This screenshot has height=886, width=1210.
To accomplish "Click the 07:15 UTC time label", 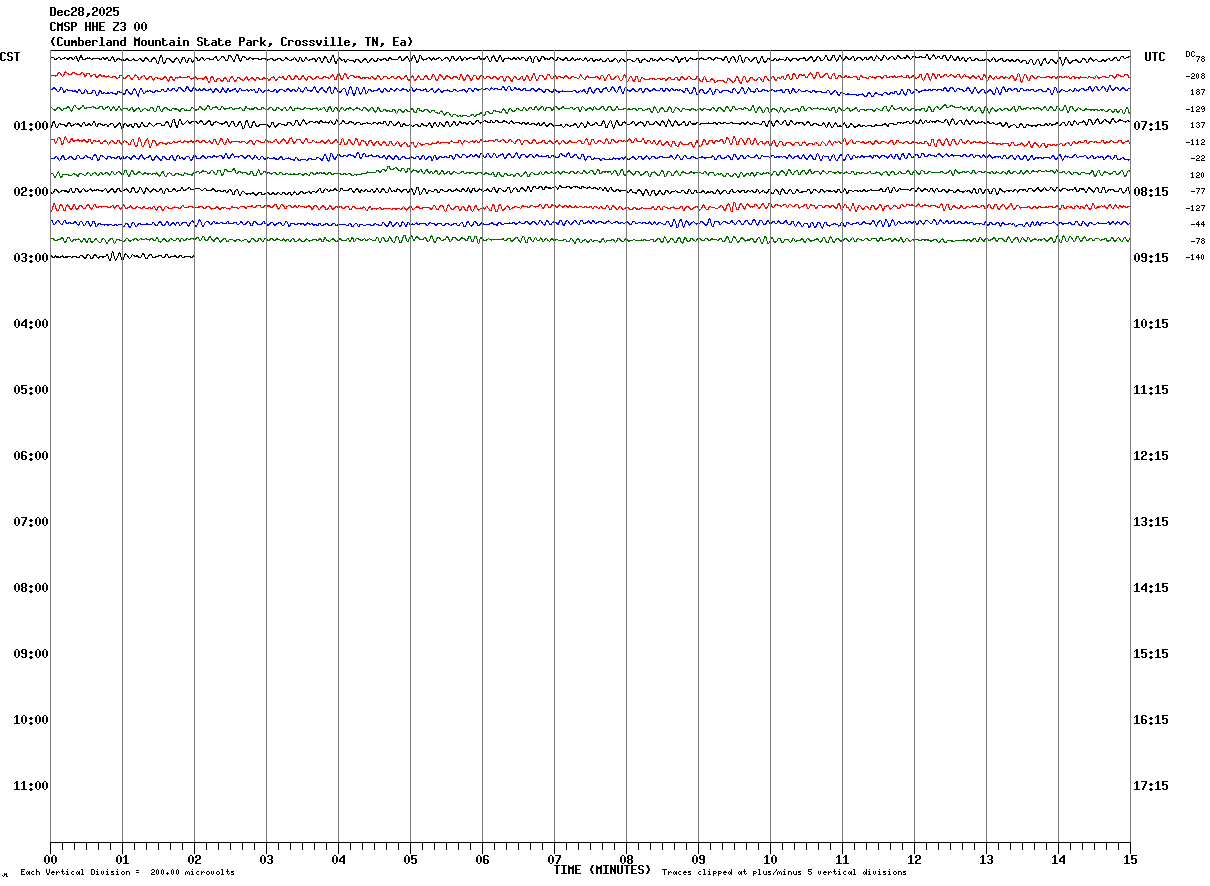I will coord(1151,126).
